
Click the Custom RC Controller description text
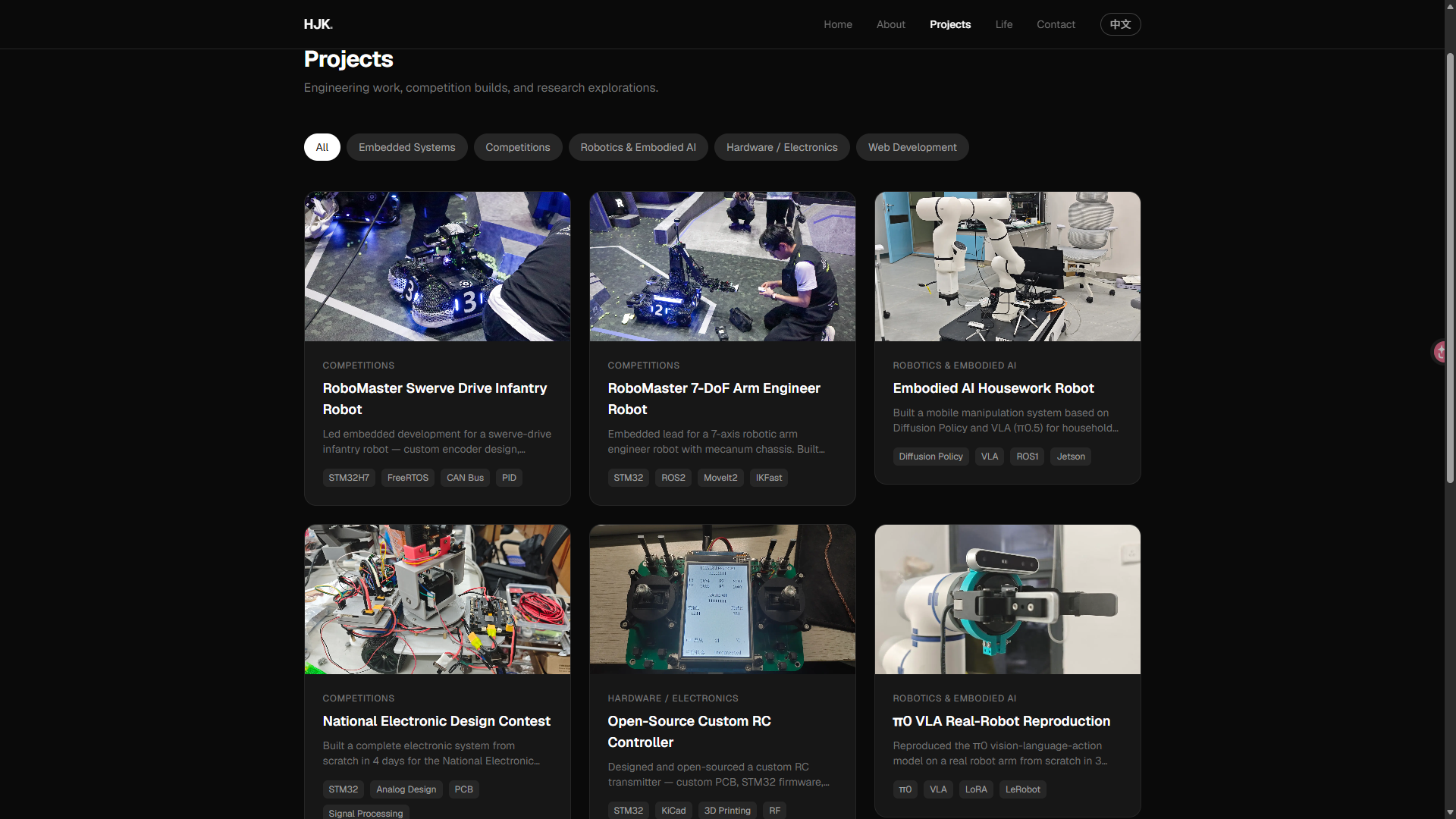[718, 774]
